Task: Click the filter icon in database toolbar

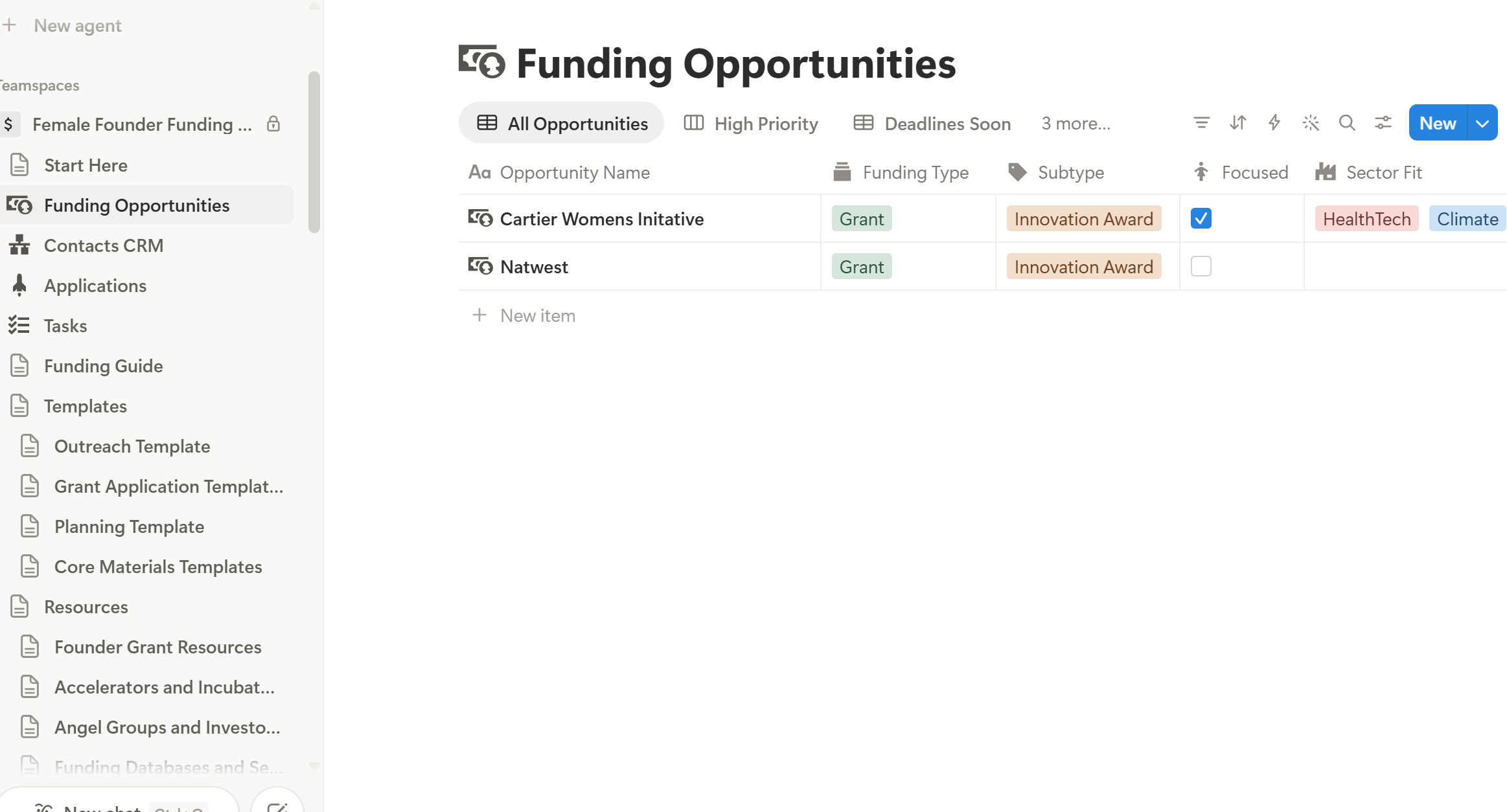Action: tap(1201, 123)
